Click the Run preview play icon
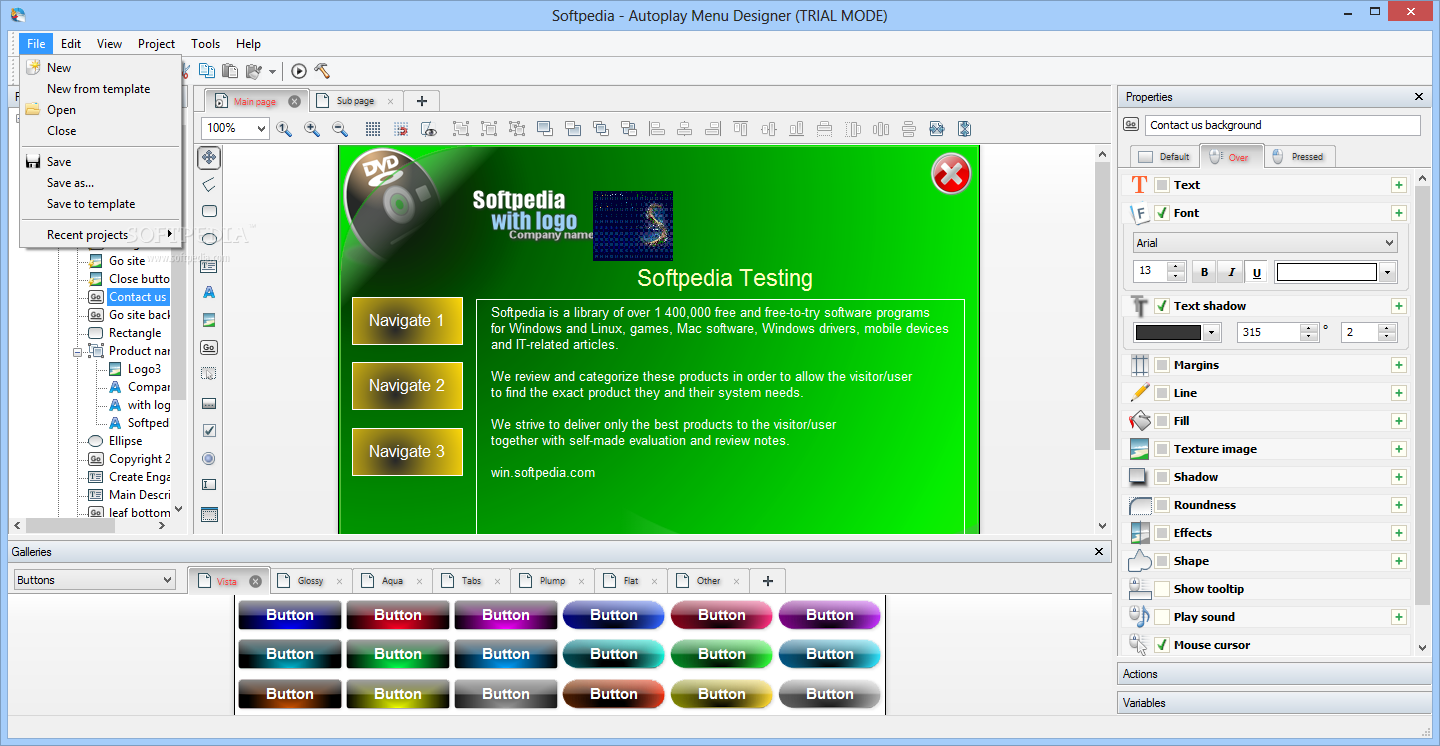This screenshot has width=1440, height=746. pyautogui.click(x=299, y=71)
